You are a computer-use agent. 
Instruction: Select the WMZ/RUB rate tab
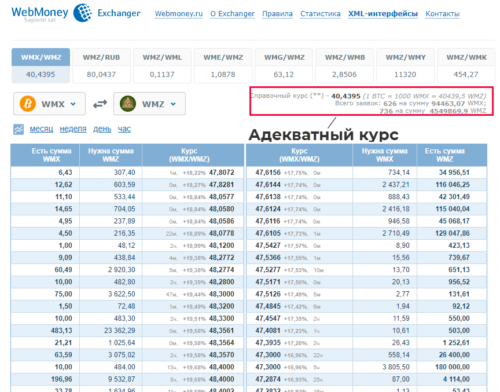(101, 65)
